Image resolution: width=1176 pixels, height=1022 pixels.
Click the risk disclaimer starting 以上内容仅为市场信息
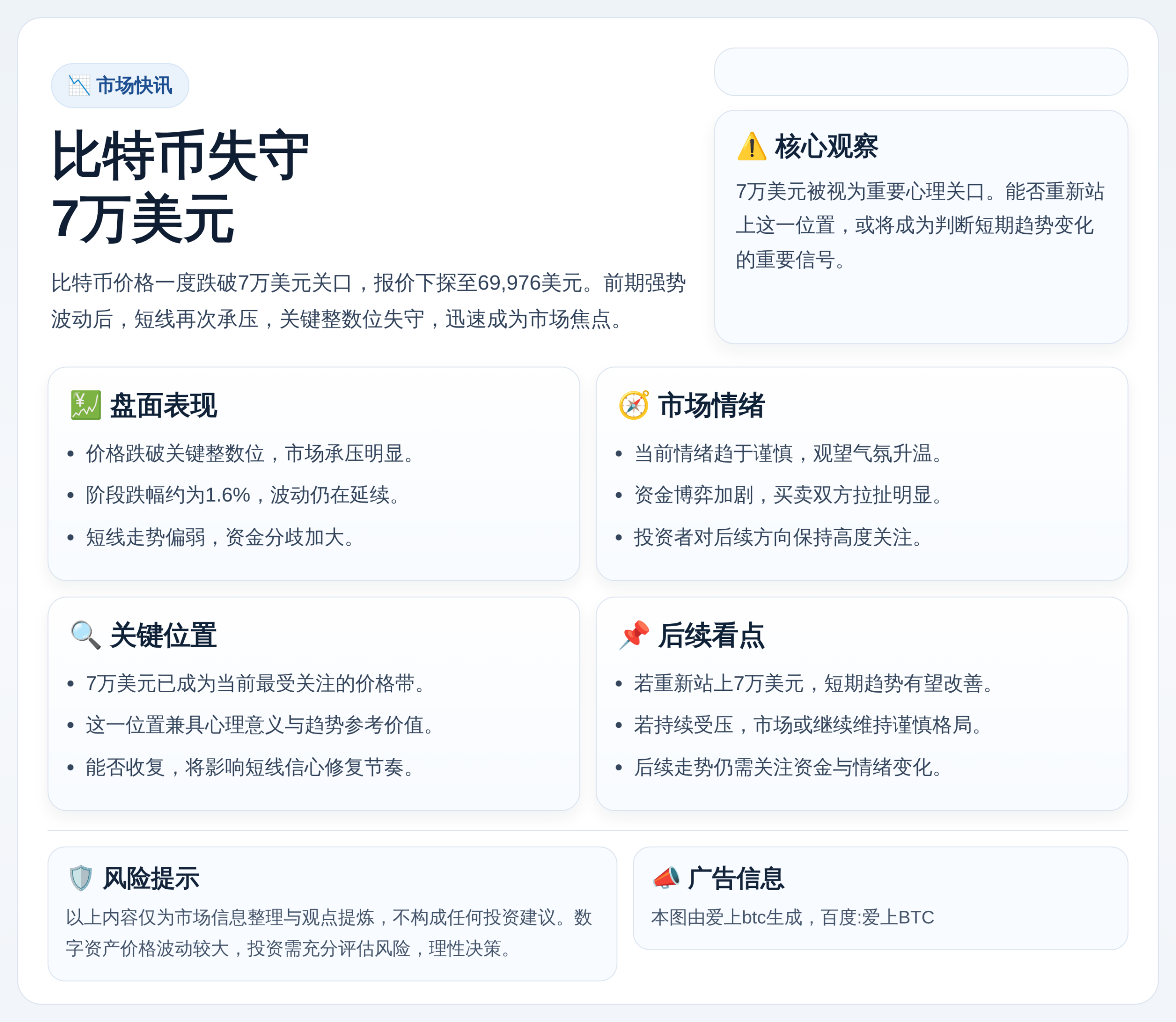tap(329, 933)
